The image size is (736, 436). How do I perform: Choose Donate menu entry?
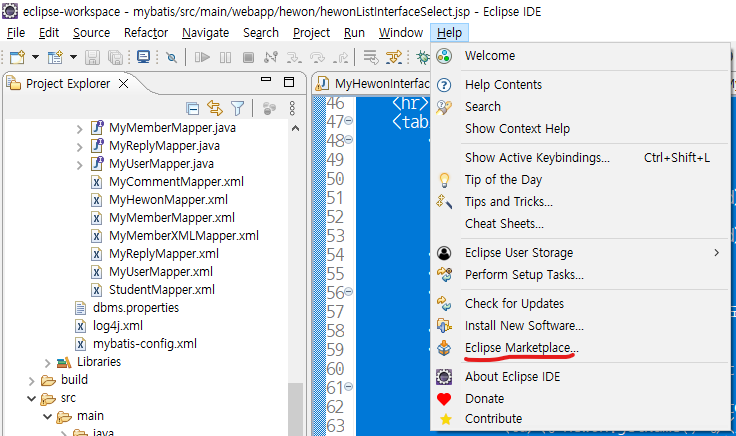click(x=580, y=399)
